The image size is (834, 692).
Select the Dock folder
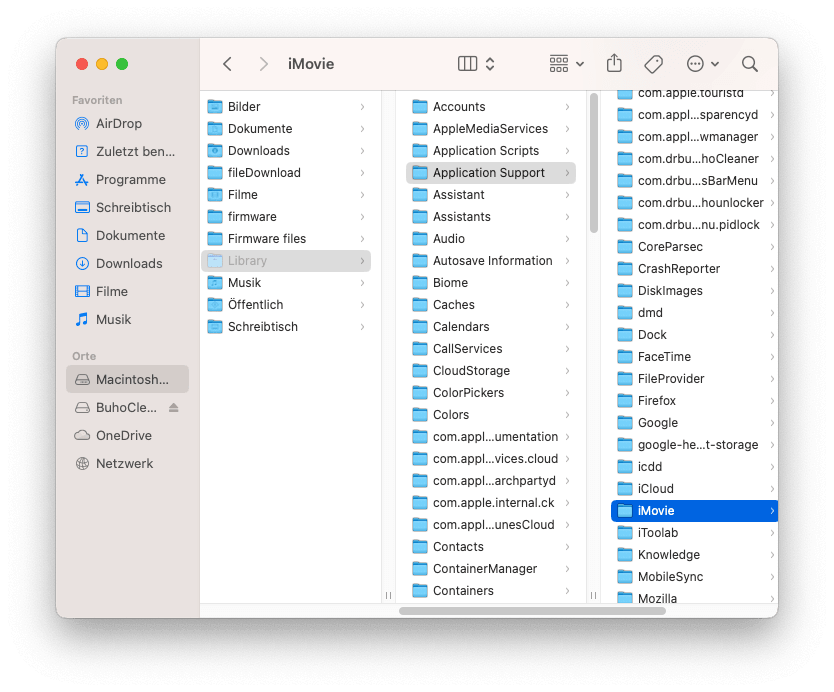pos(695,335)
